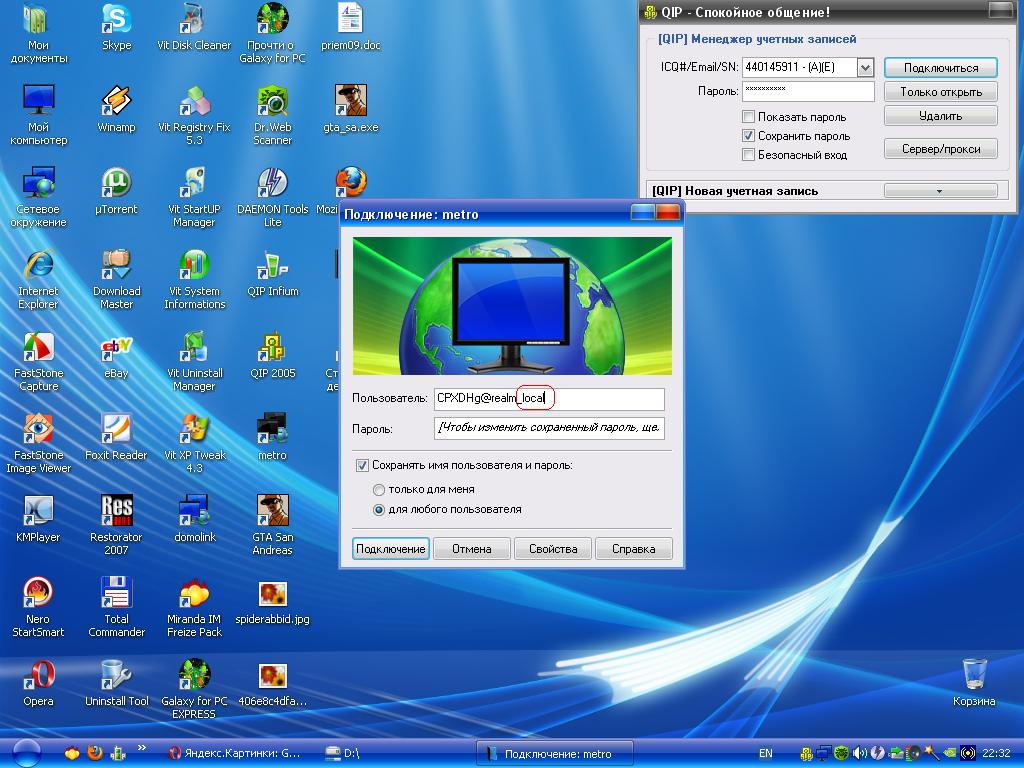Enable Показать пароль checkbox in QIP

(x=748, y=117)
